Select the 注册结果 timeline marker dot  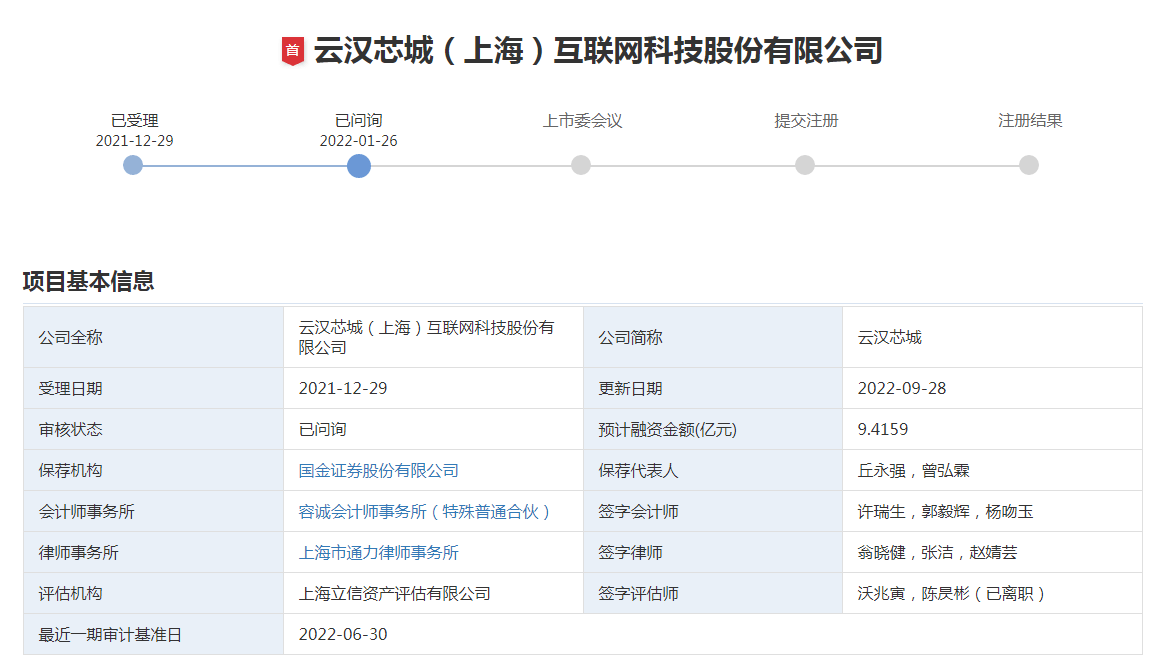(x=1029, y=165)
